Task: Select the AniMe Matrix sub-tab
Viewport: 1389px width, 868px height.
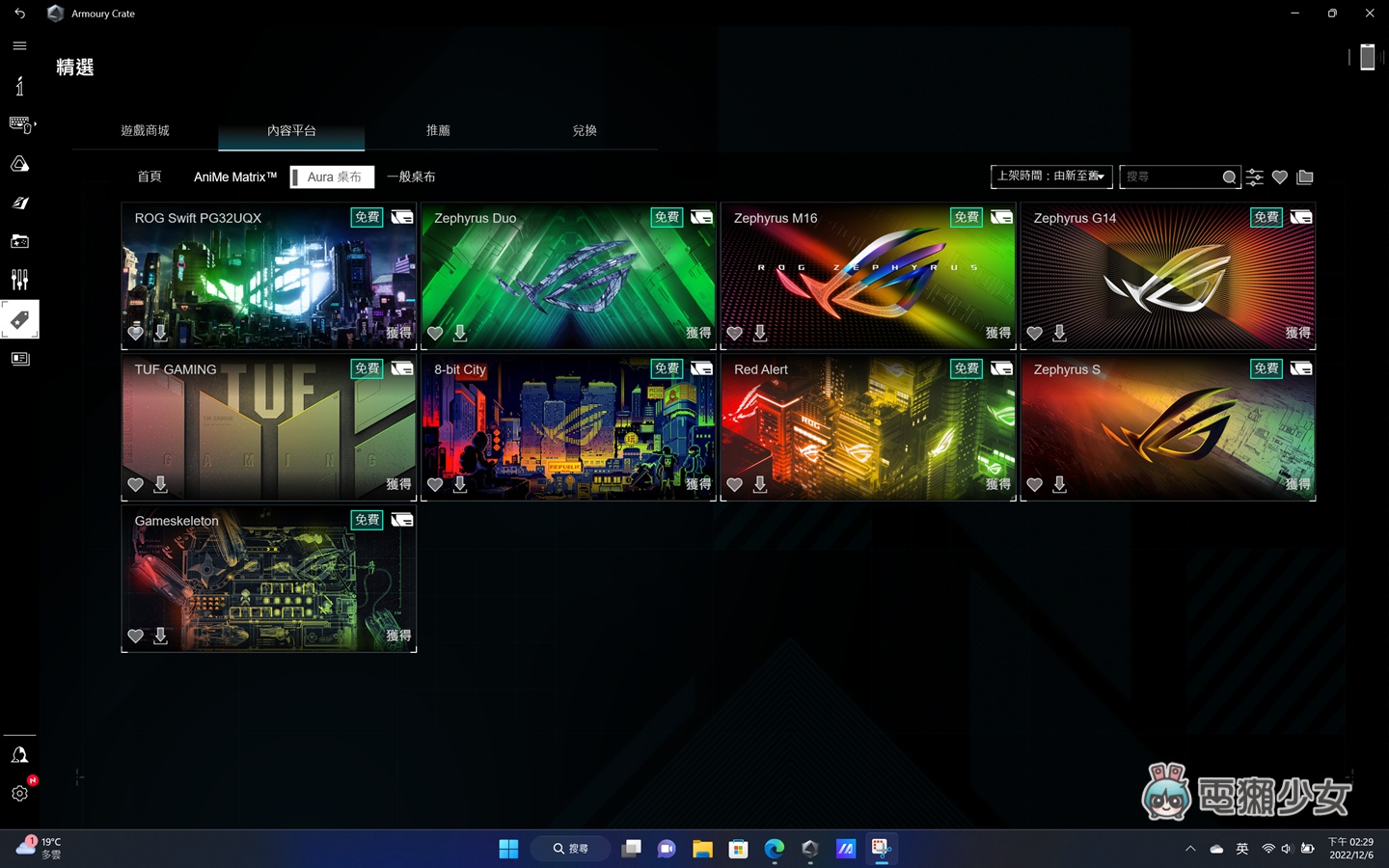Action: coord(234,177)
